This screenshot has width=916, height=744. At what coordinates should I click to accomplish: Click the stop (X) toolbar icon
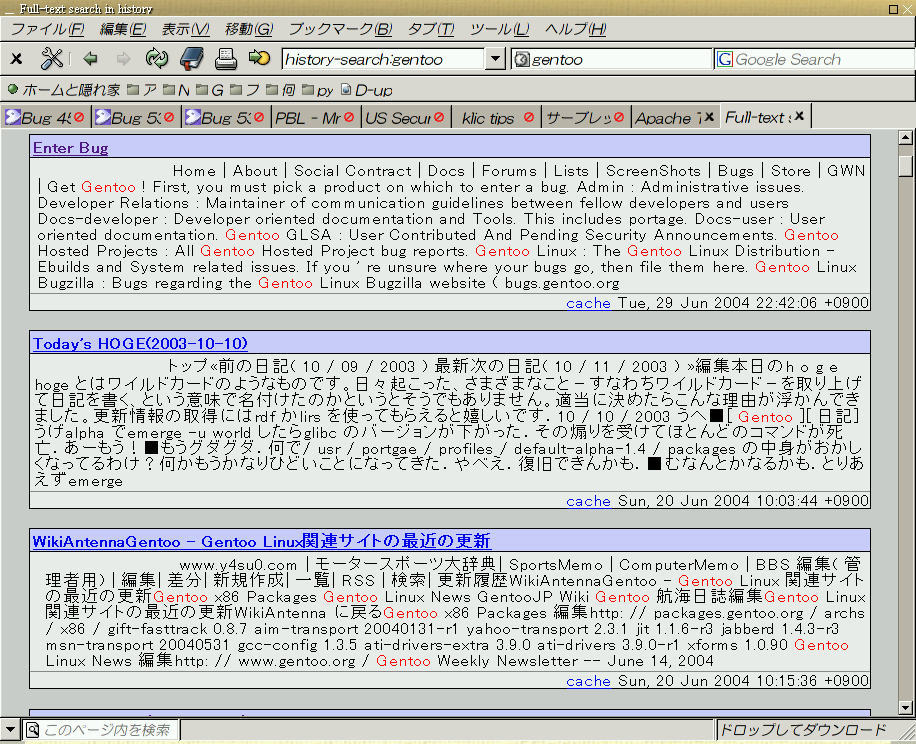point(16,58)
